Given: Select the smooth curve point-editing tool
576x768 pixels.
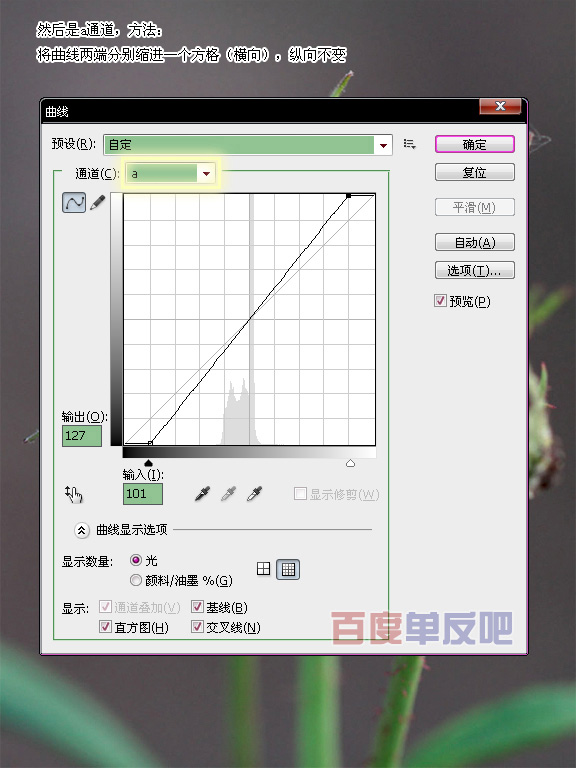Looking at the screenshot, I should [74, 202].
